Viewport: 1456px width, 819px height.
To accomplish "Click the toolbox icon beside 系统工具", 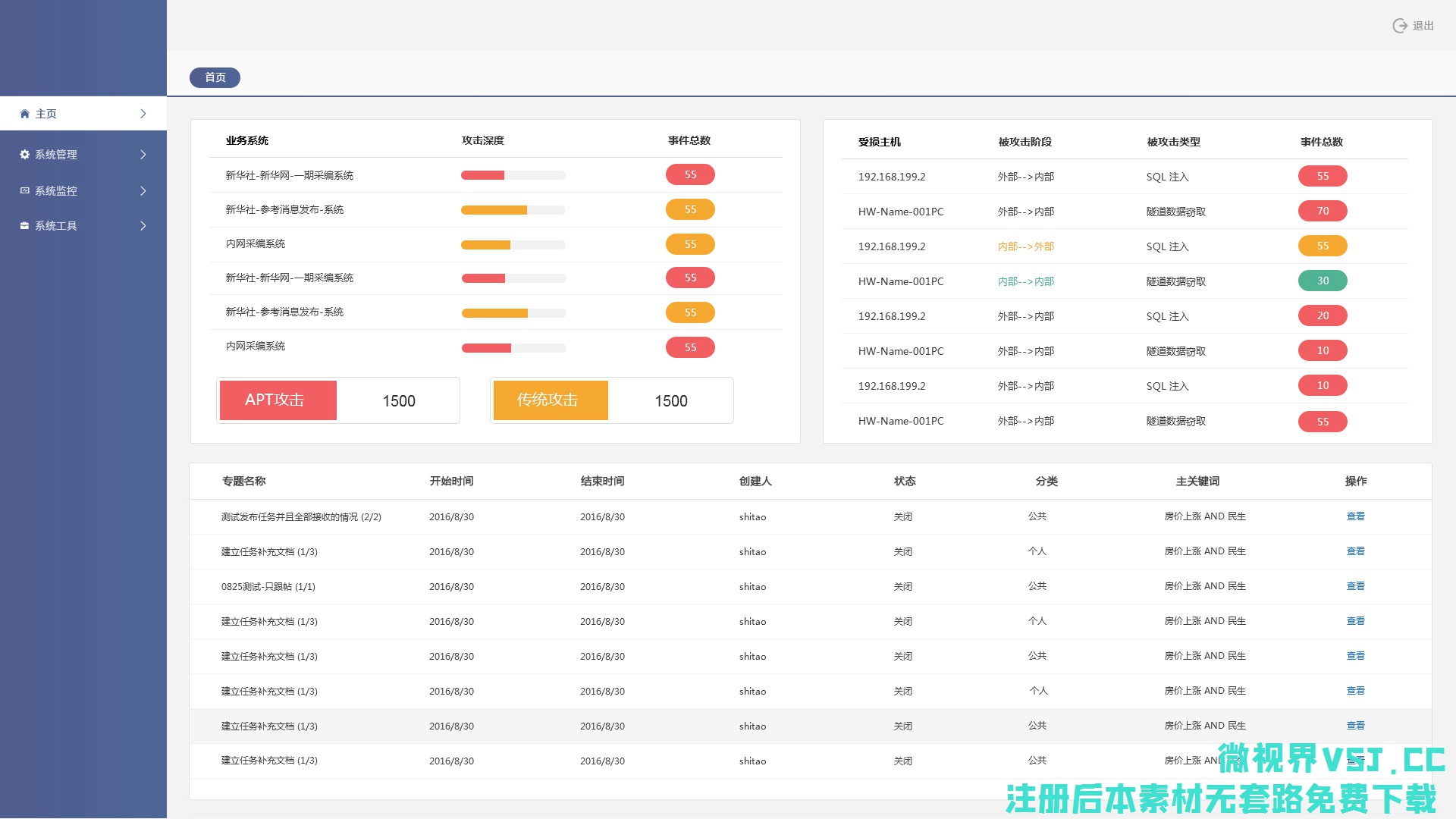I will 24,226.
